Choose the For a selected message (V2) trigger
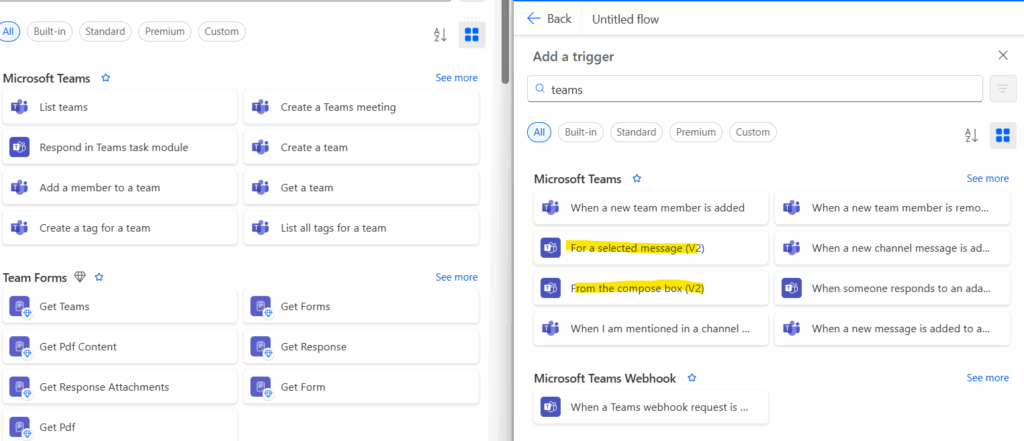This screenshot has height=441, width=1024. [x=651, y=248]
